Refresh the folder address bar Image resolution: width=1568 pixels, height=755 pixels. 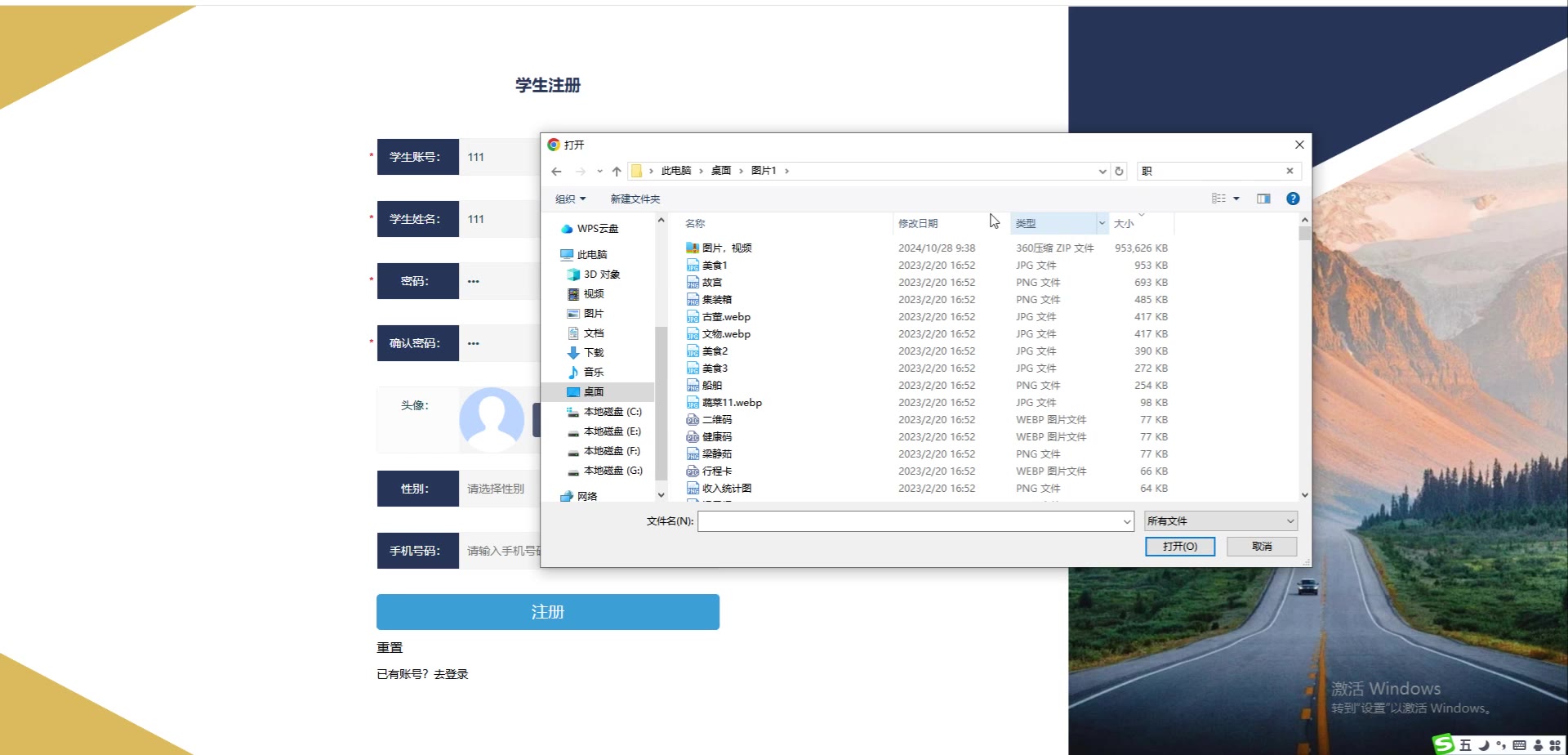tap(1119, 172)
